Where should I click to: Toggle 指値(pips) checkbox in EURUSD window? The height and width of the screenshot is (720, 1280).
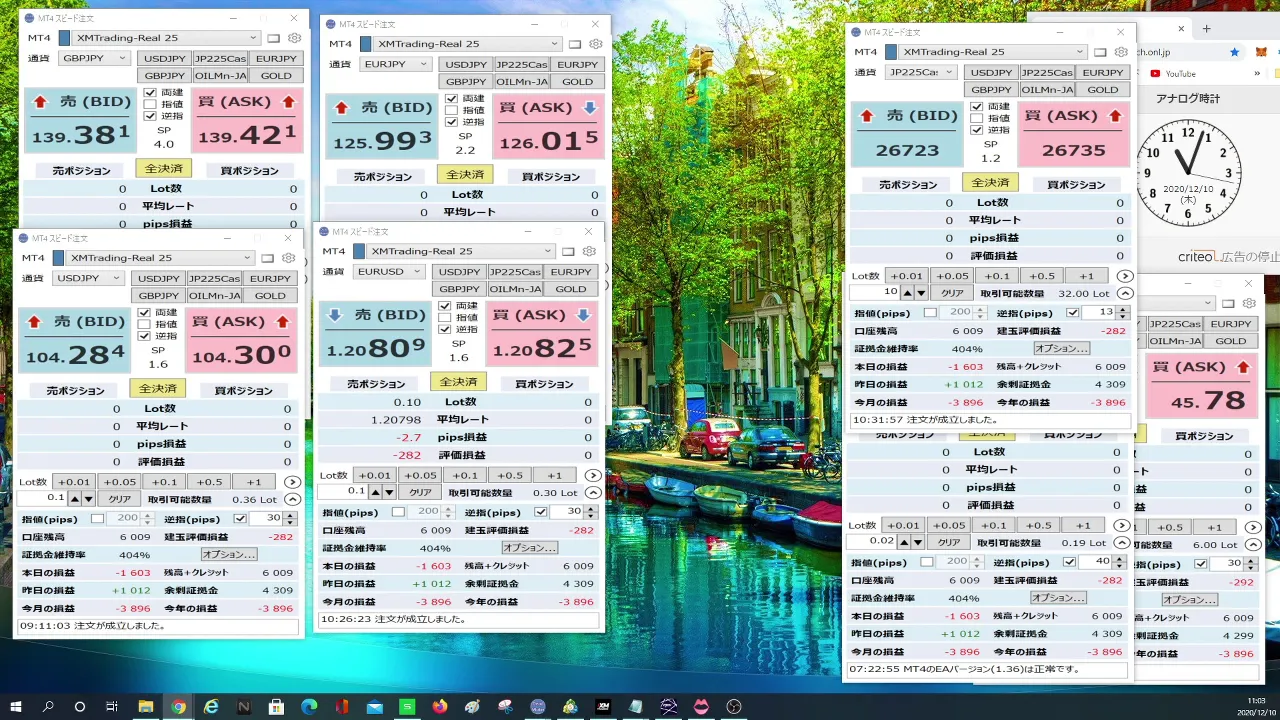(397, 512)
